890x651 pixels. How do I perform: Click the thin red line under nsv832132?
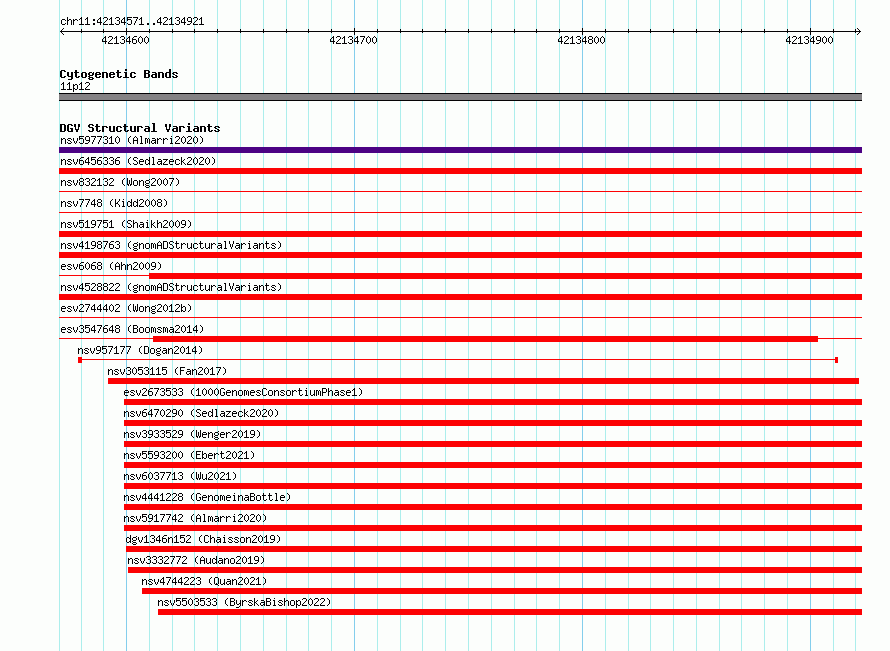coord(460,192)
